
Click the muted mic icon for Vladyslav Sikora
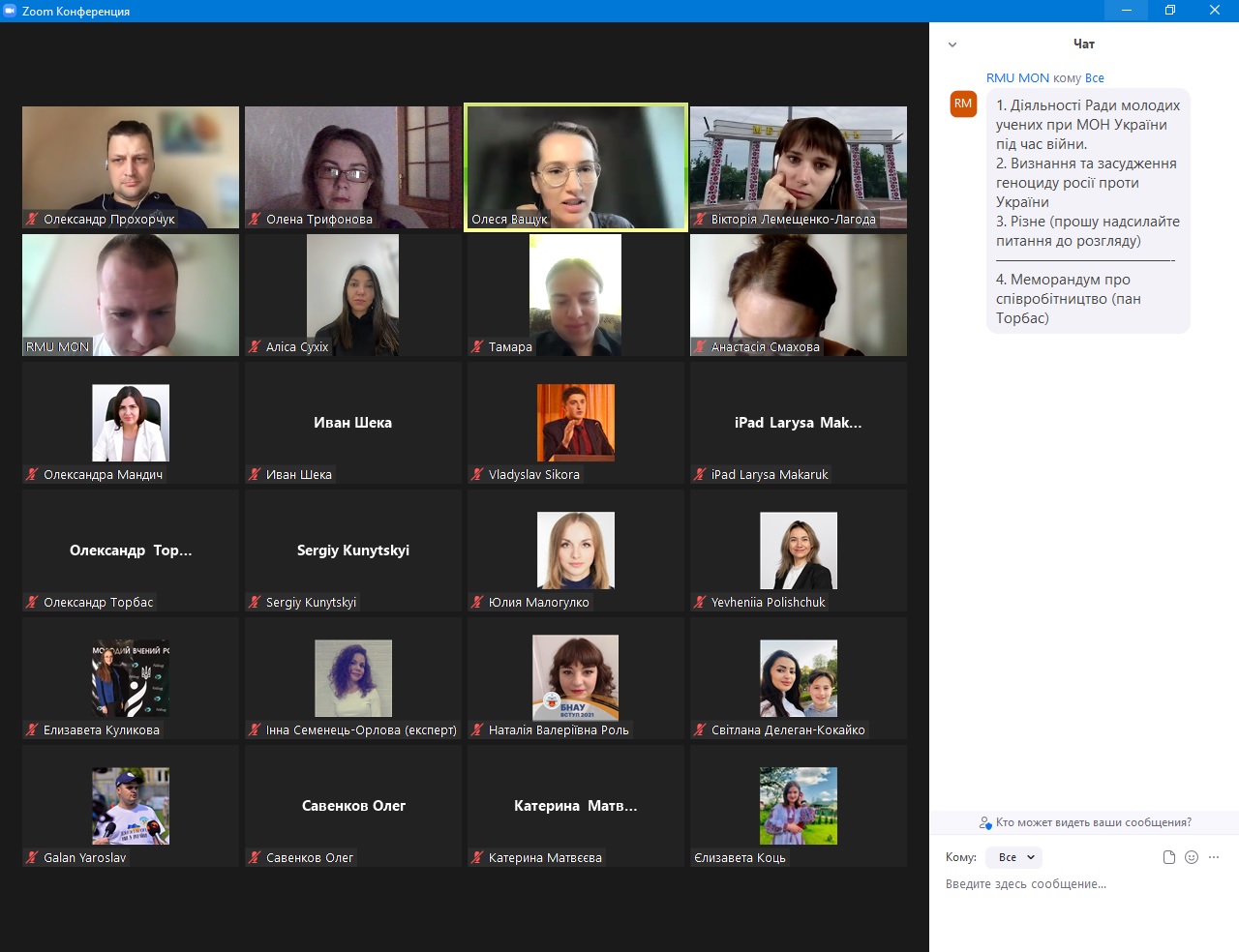point(477,475)
